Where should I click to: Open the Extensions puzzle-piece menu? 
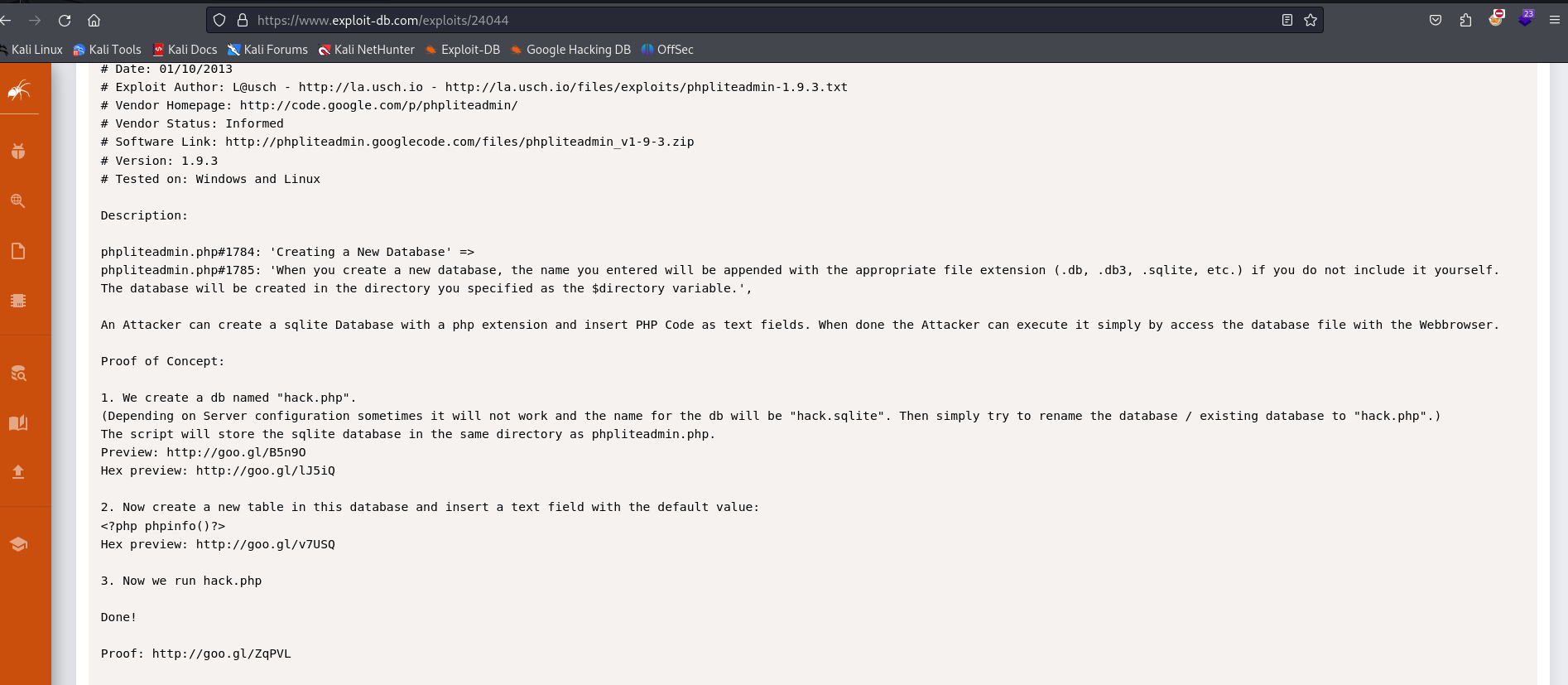pos(1465,20)
